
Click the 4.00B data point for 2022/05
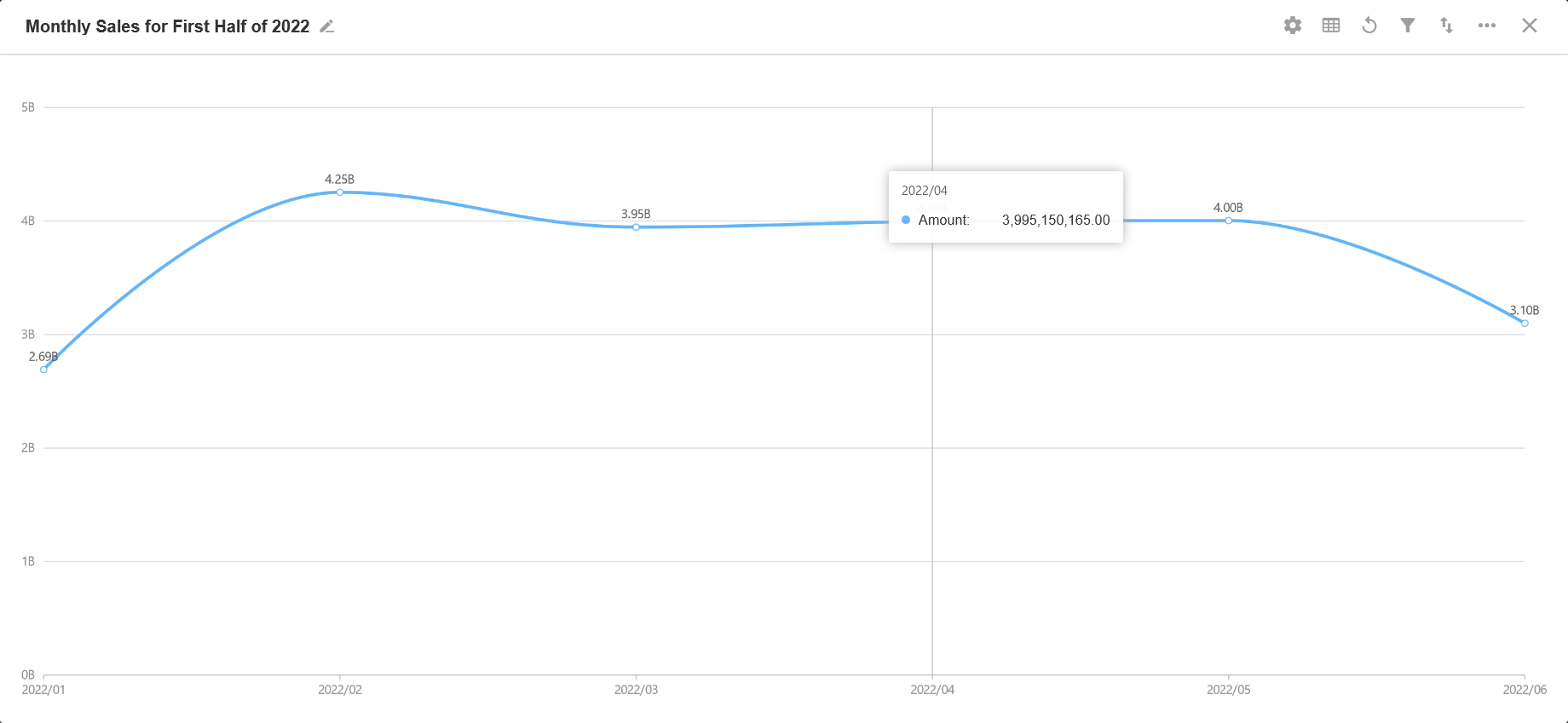pos(1229,221)
